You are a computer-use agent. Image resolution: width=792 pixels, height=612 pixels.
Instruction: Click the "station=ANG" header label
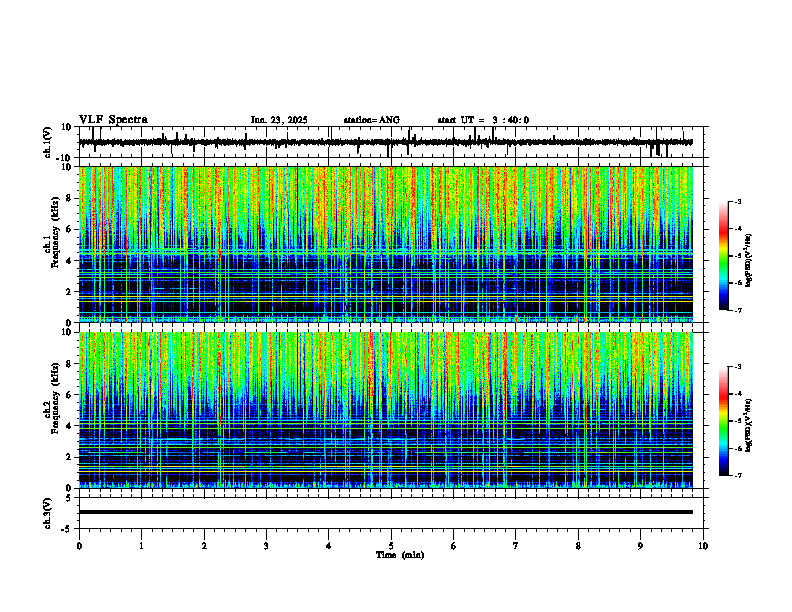(371, 120)
